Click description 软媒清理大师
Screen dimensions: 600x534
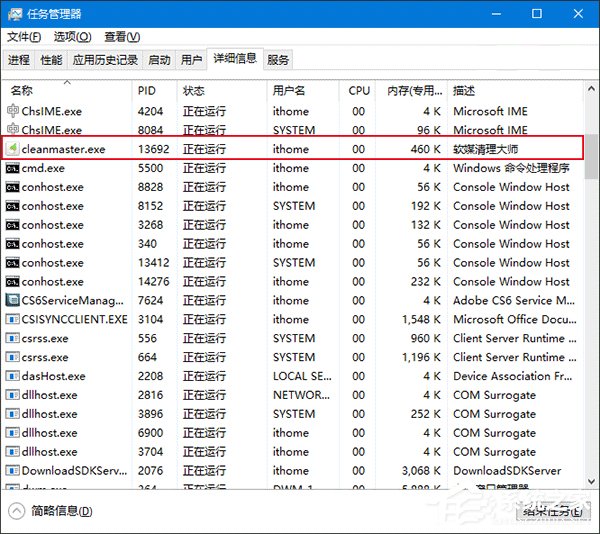click(x=486, y=149)
